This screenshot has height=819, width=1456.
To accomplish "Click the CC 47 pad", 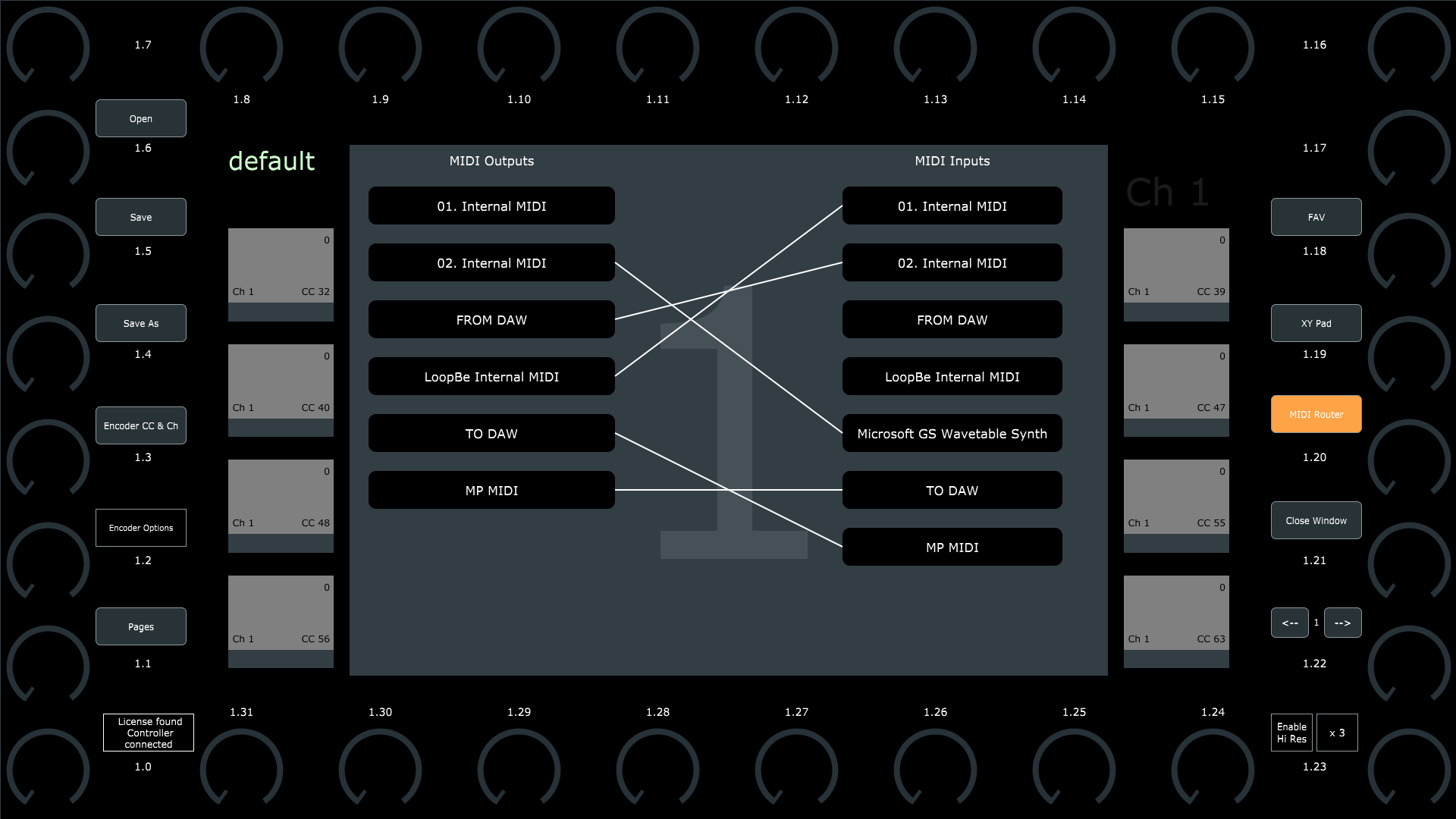I will (x=1176, y=391).
